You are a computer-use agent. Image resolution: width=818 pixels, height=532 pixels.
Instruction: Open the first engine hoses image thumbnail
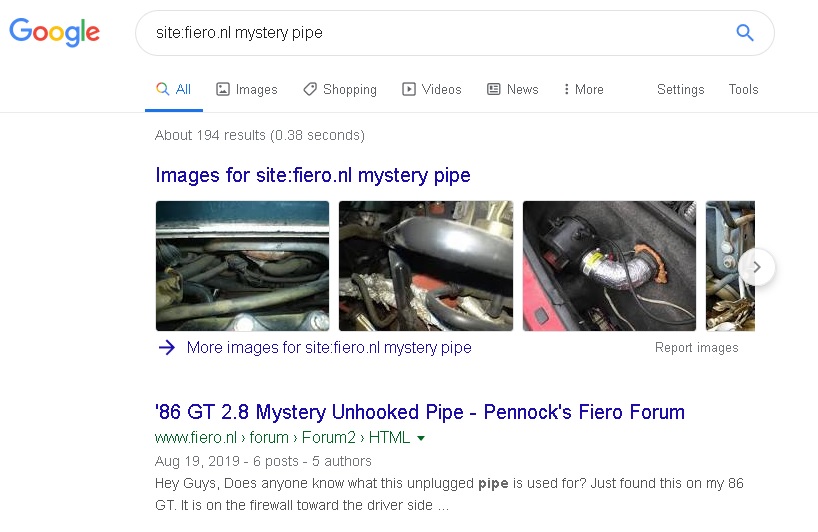pos(243,266)
